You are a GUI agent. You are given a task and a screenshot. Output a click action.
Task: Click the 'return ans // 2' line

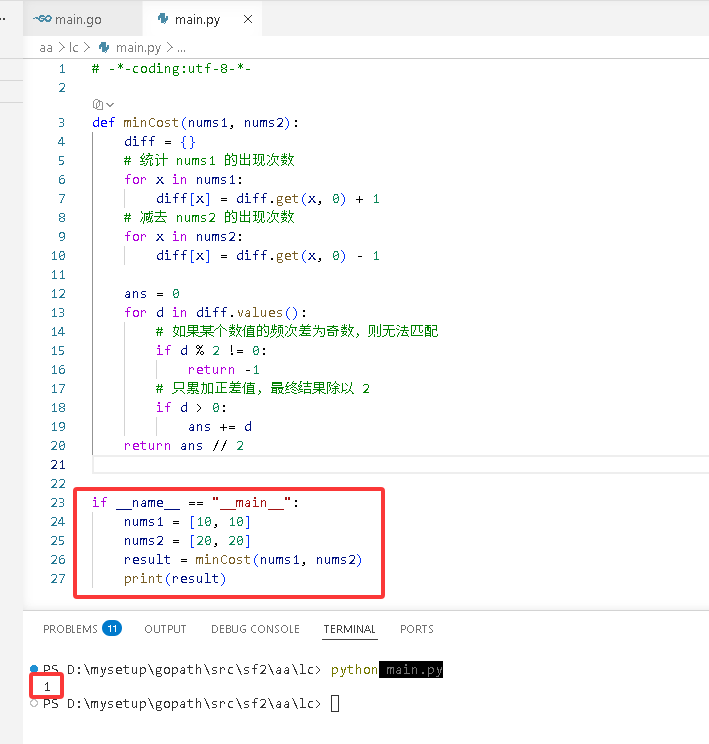coord(184,446)
